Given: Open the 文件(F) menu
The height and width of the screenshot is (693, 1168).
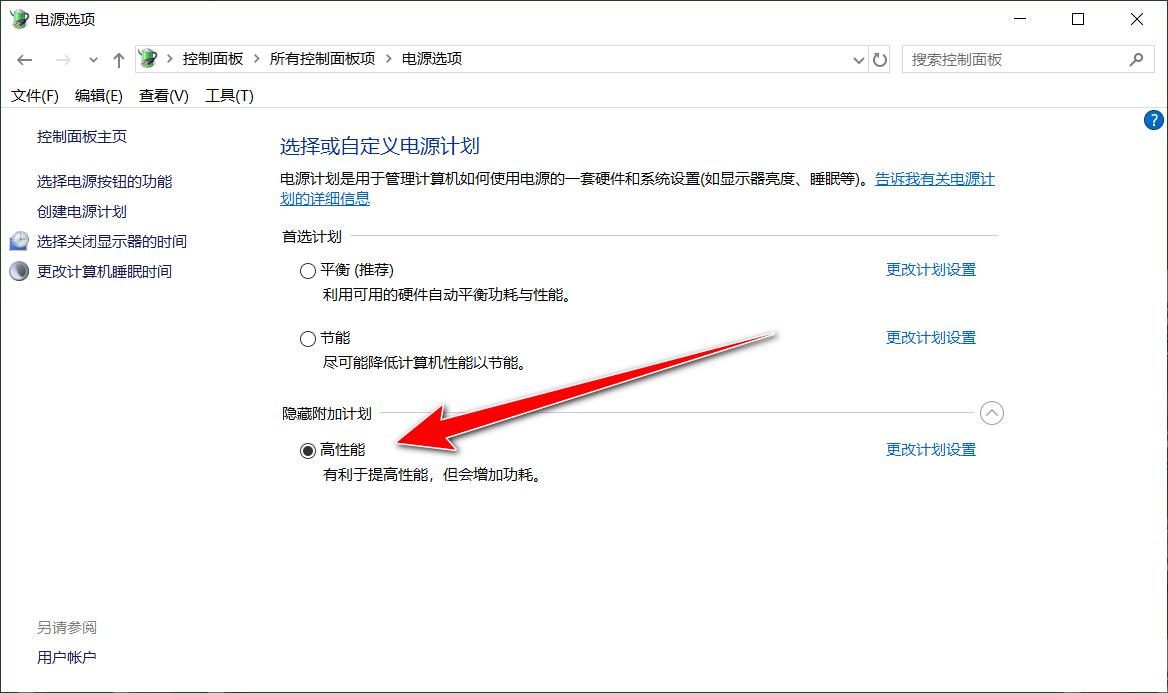Looking at the screenshot, I should pos(33,95).
